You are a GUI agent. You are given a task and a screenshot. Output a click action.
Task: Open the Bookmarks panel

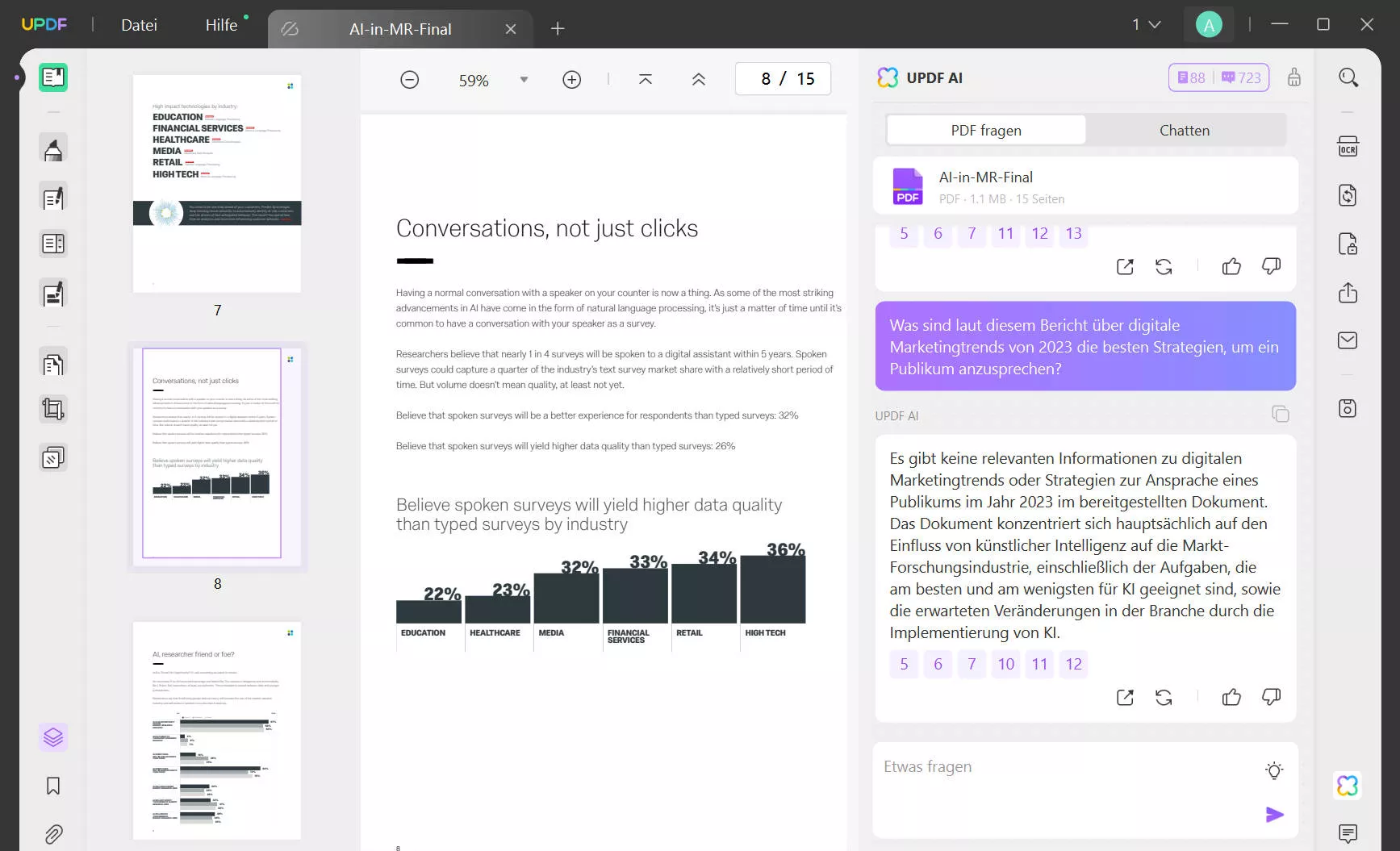click(53, 786)
